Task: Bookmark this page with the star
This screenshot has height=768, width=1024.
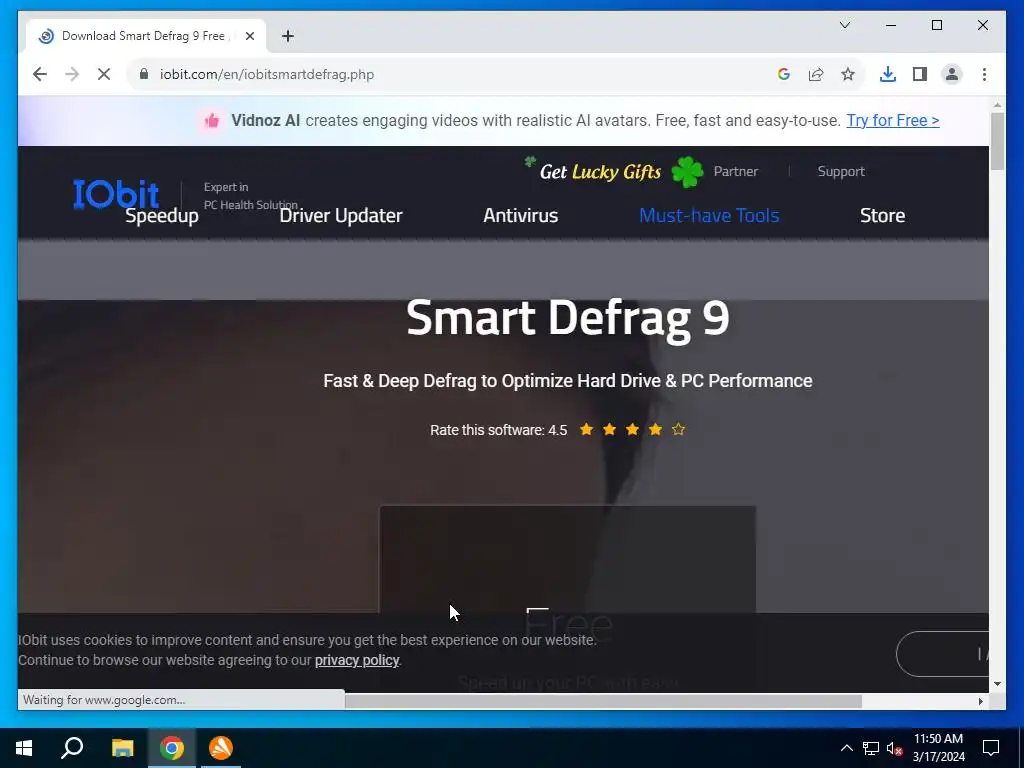Action: [x=848, y=74]
